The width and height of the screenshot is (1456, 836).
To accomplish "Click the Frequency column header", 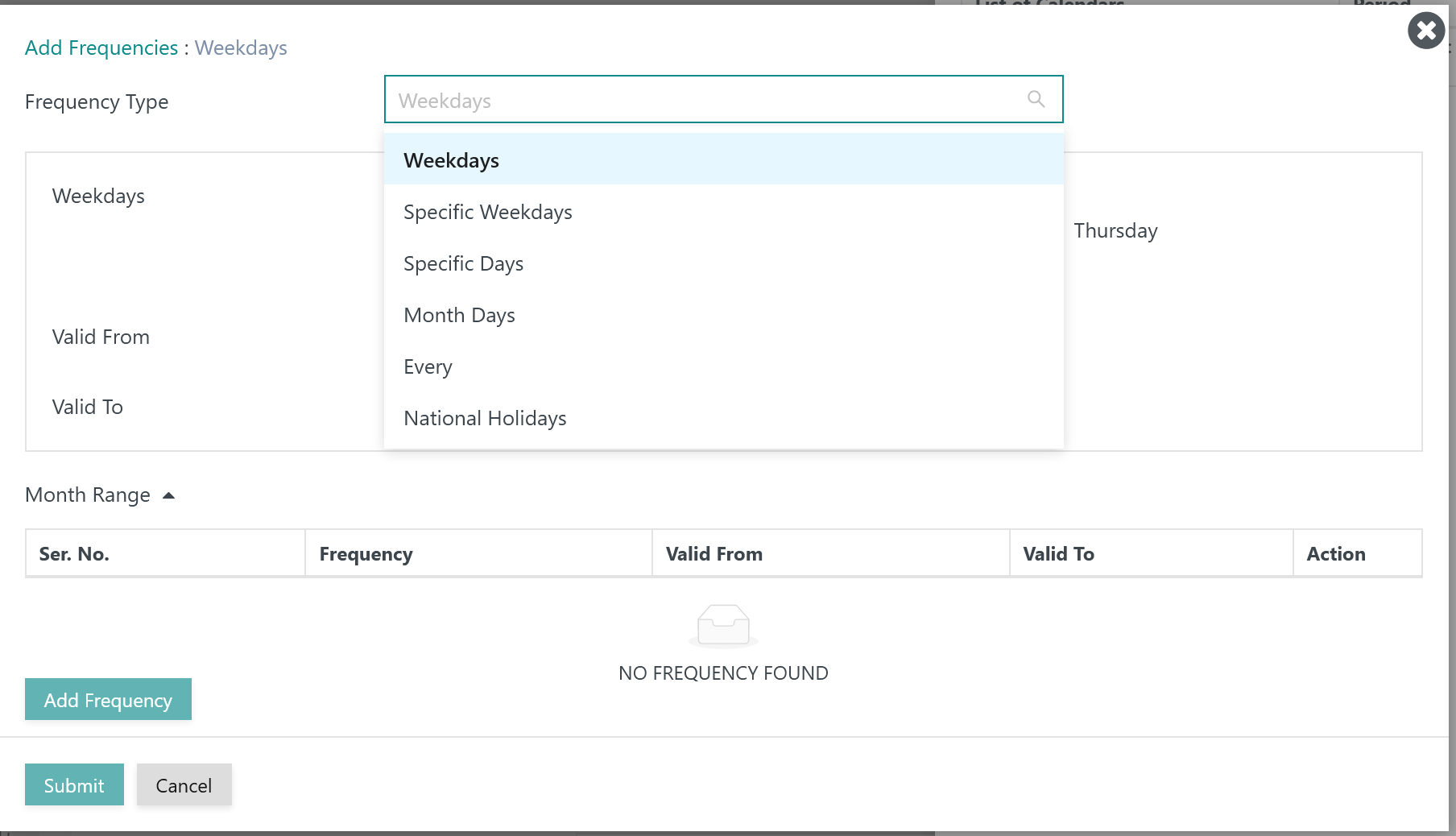I will [366, 554].
